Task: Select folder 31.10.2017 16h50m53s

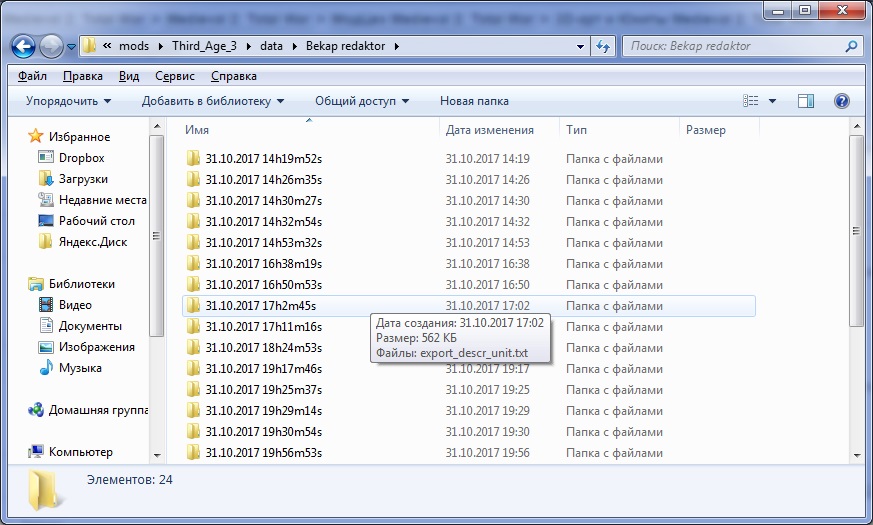Action: 469,285
